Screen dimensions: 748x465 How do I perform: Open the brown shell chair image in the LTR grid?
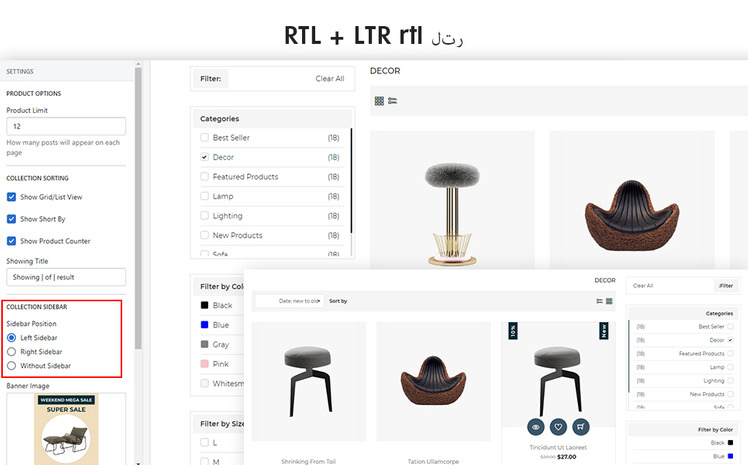[x=632, y=215]
